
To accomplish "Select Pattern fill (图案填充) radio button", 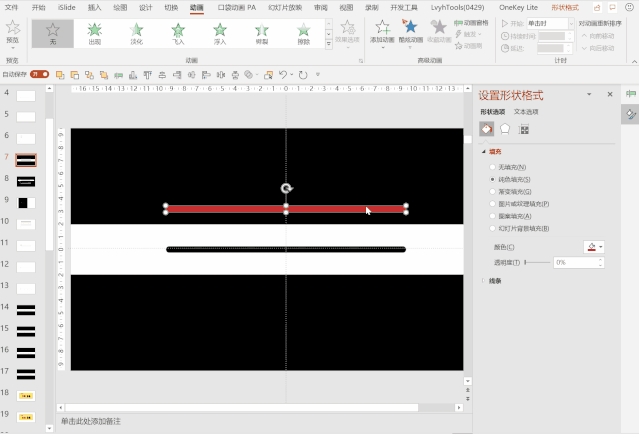I will (x=492, y=216).
